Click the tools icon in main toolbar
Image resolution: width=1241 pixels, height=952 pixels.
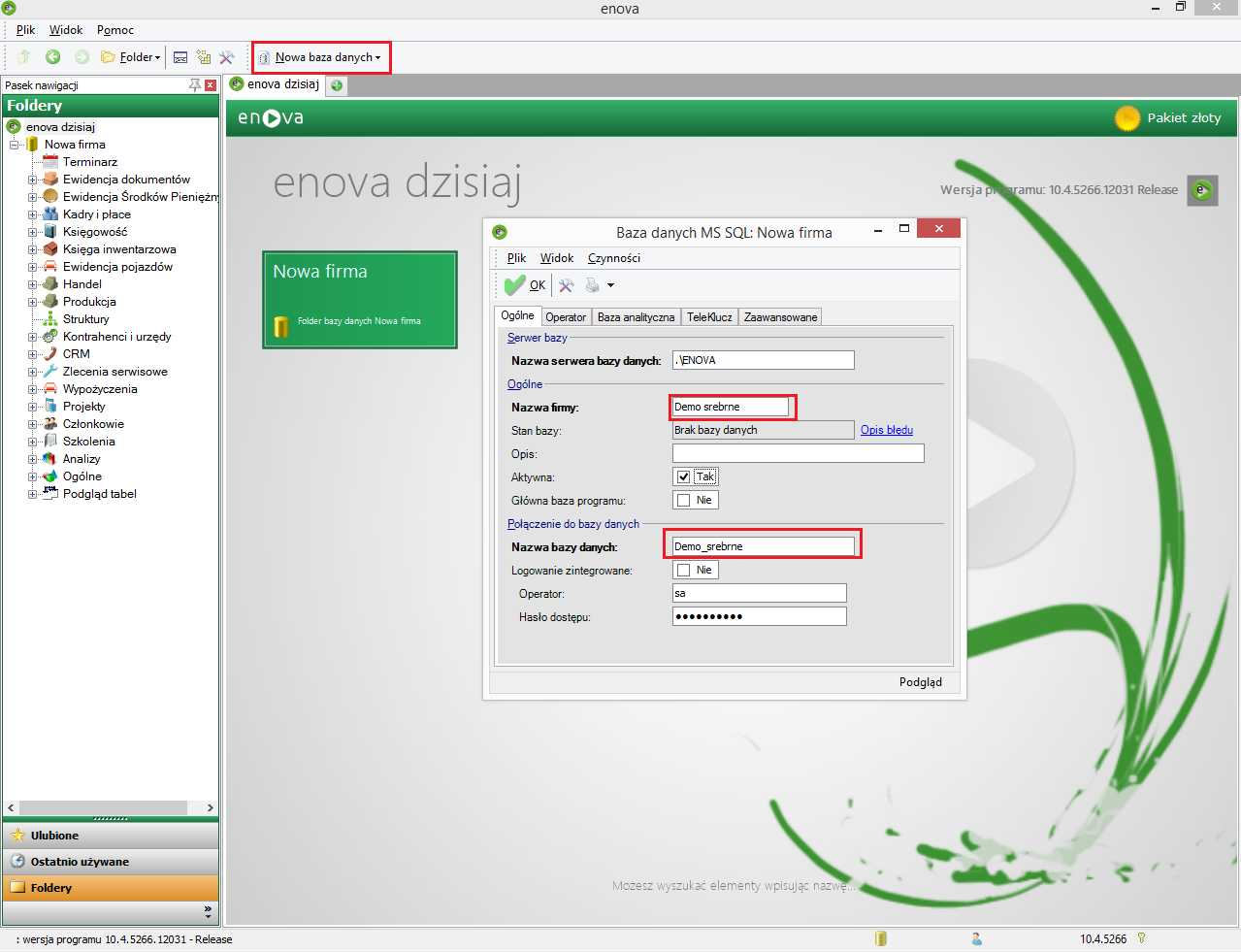pyautogui.click(x=227, y=57)
